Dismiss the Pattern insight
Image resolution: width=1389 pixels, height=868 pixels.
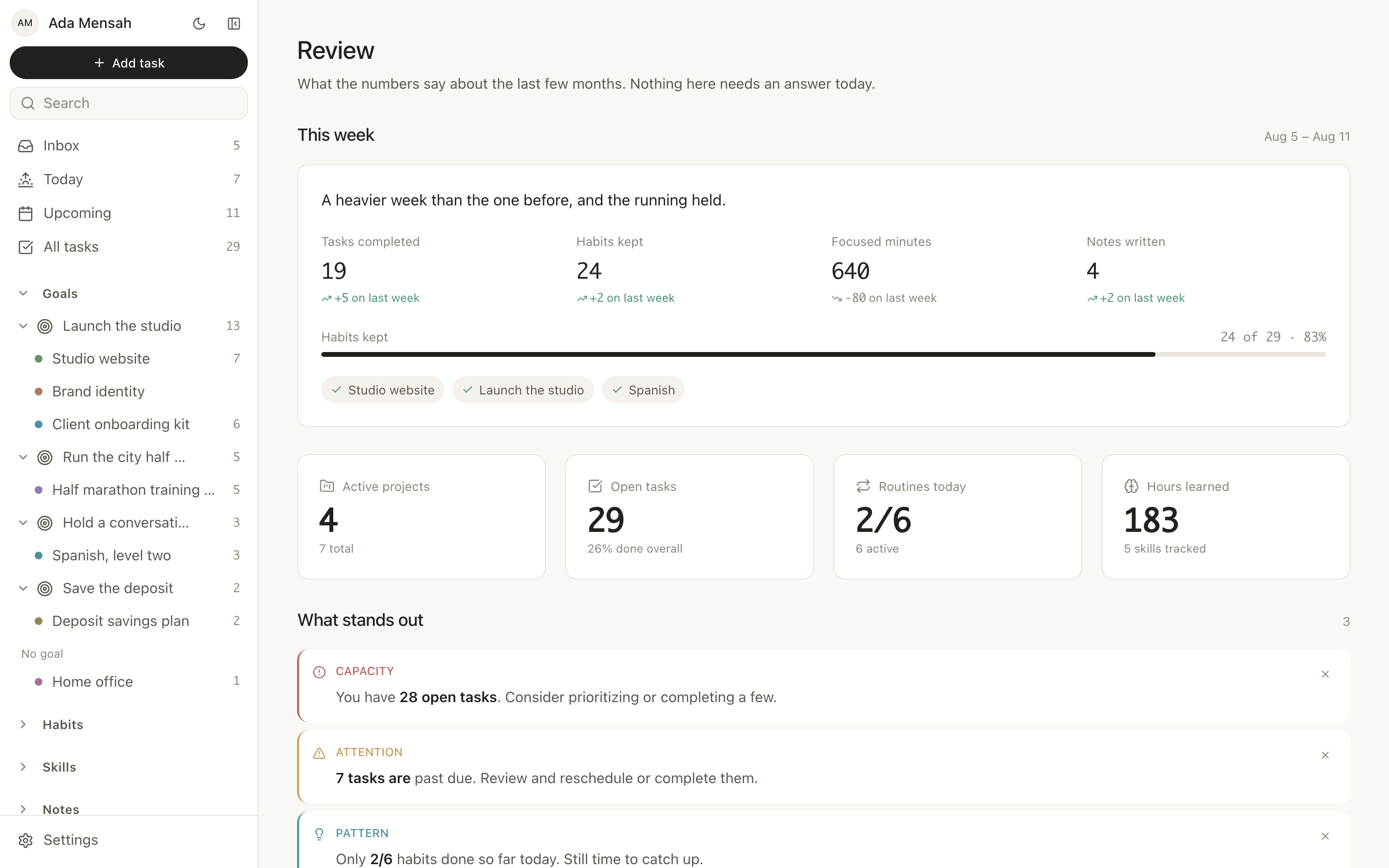1325,837
